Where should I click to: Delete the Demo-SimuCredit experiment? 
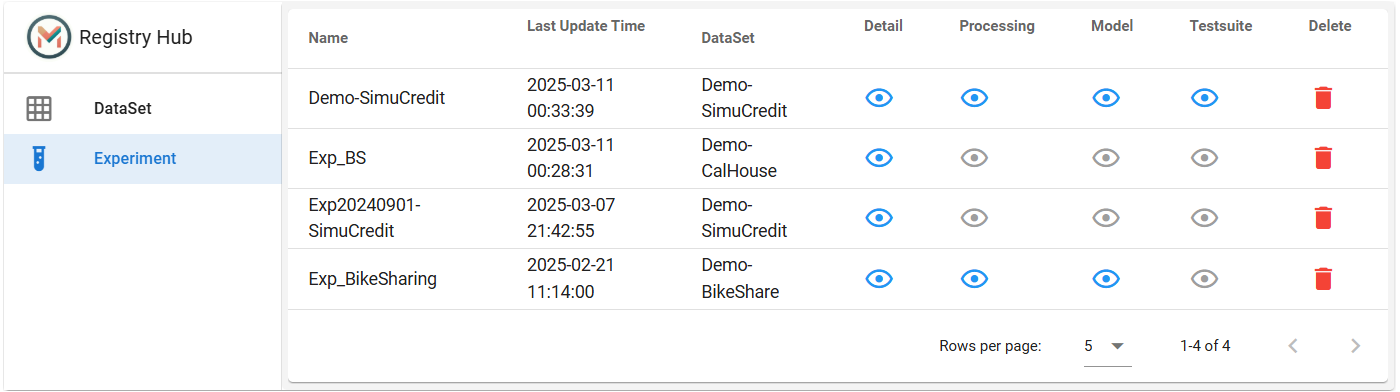tap(1323, 98)
